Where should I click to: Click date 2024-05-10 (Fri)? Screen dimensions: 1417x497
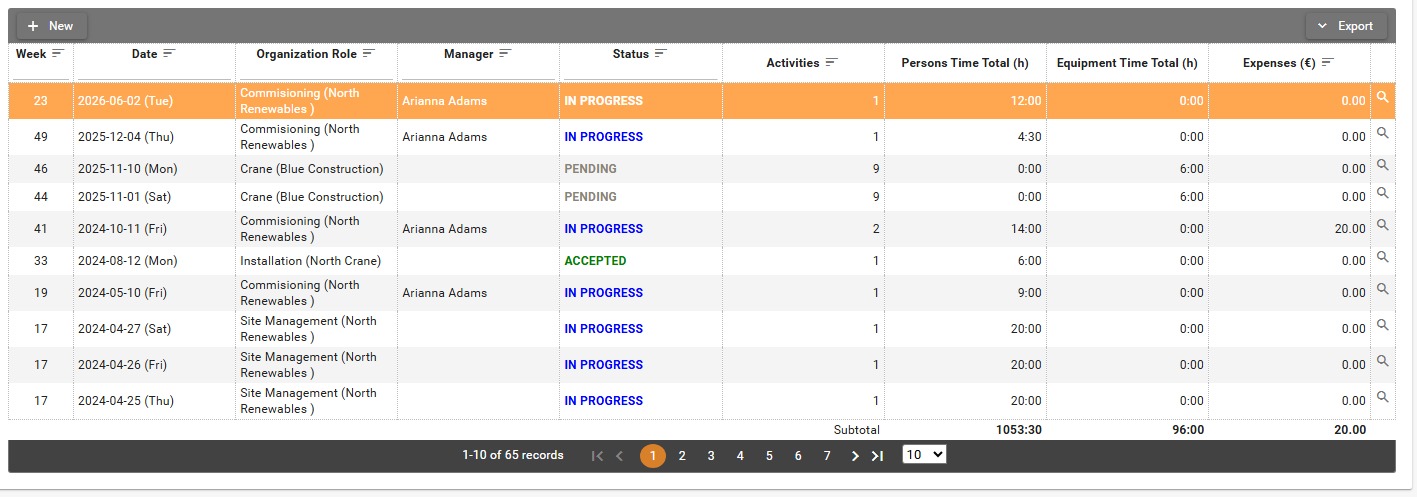pyautogui.click(x=122, y=293)
